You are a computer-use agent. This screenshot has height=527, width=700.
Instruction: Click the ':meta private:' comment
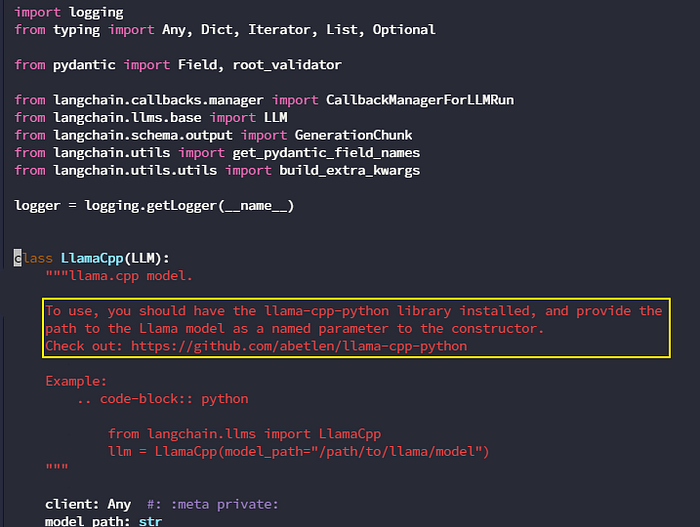point(225,504)
